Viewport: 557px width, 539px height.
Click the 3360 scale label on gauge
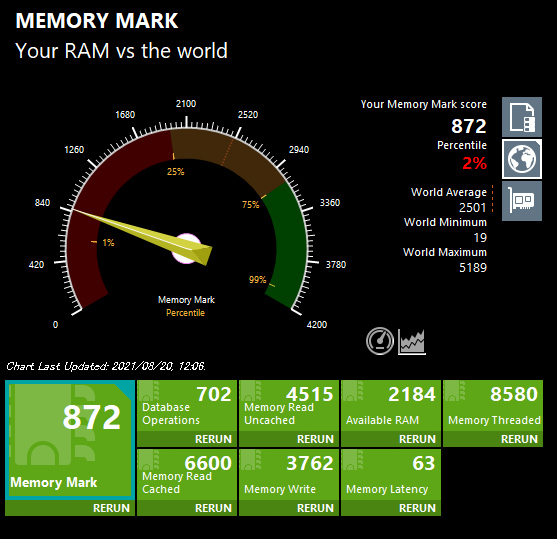pyautogui.click(x=330, y=203)
